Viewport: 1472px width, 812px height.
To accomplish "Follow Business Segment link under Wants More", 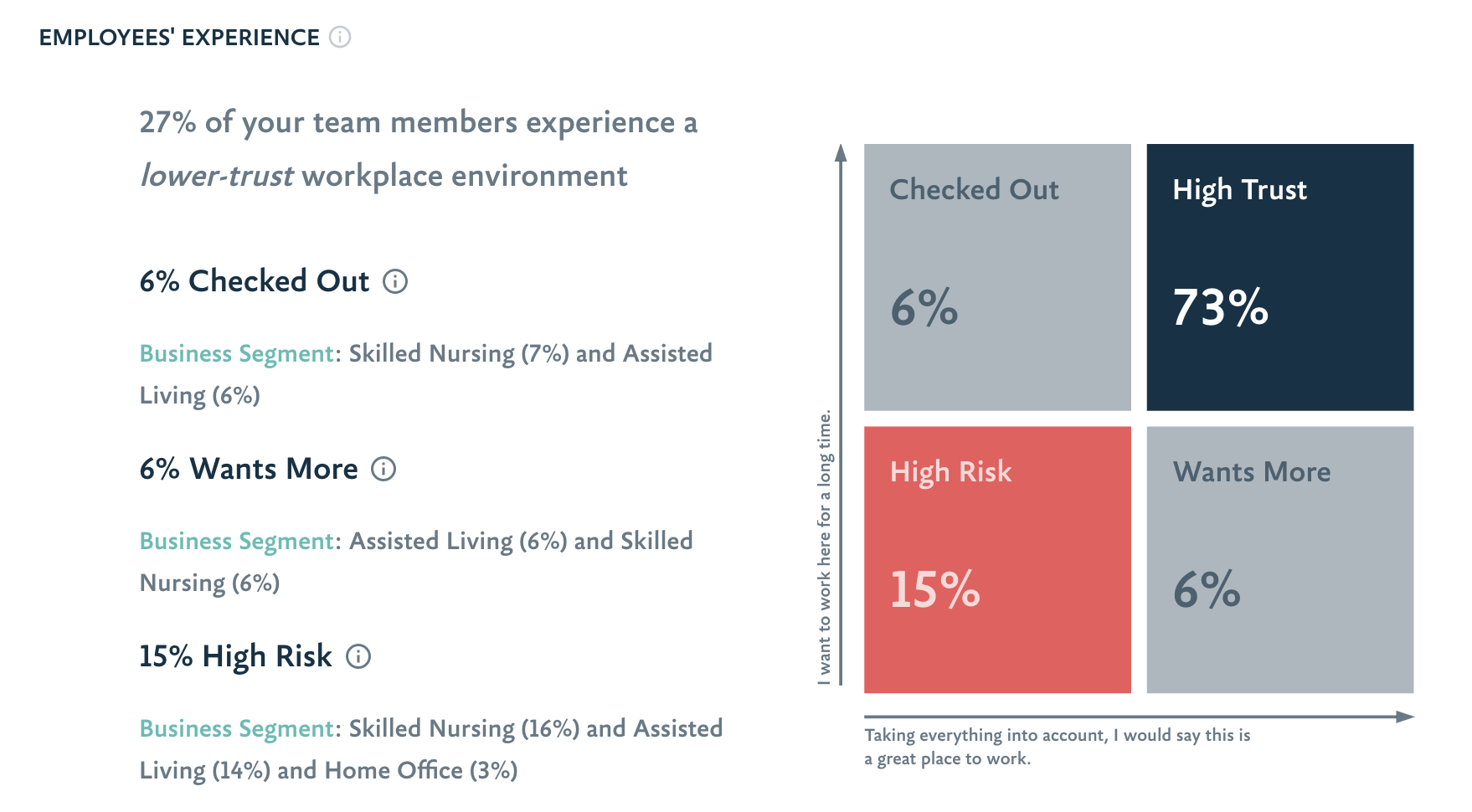I will tap(237, 541).
